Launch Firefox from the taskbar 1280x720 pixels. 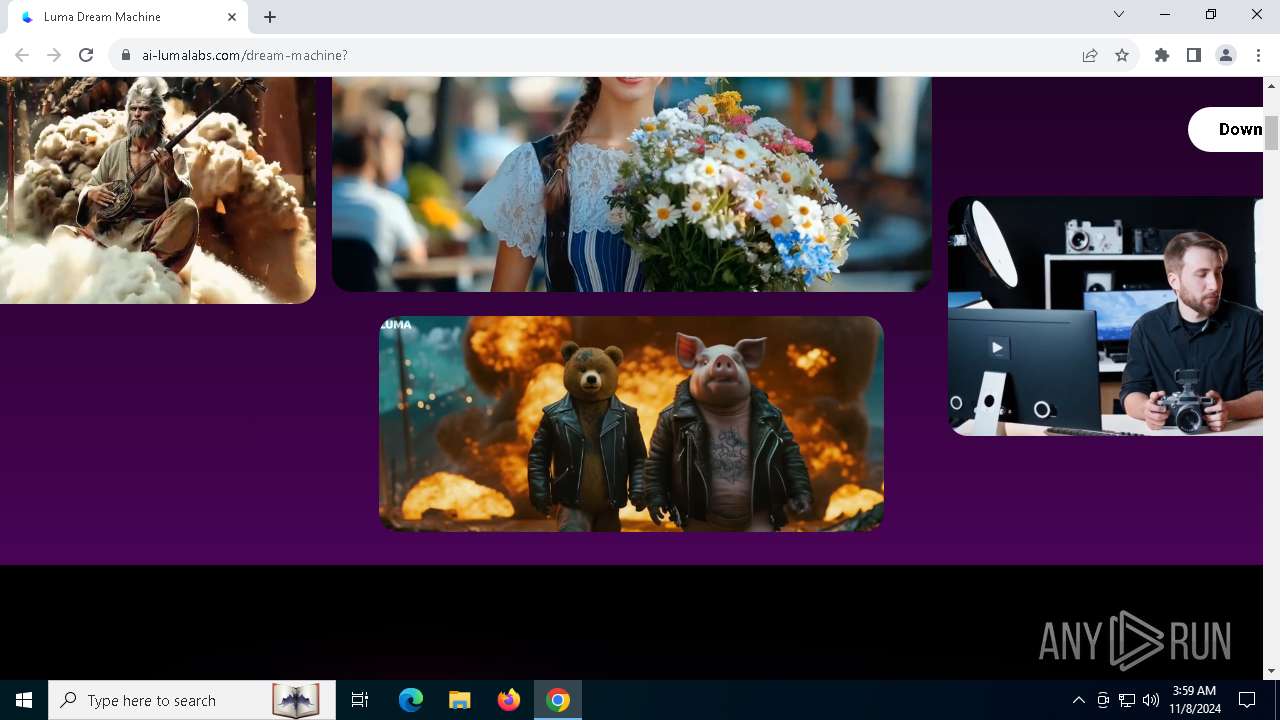point(509,700)
